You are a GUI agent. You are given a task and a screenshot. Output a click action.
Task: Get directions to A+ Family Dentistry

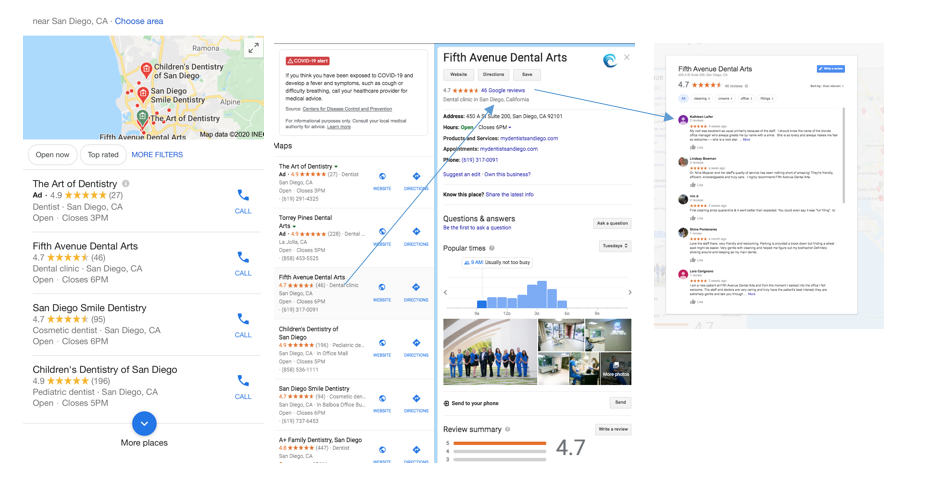click(x=416, y=453)
